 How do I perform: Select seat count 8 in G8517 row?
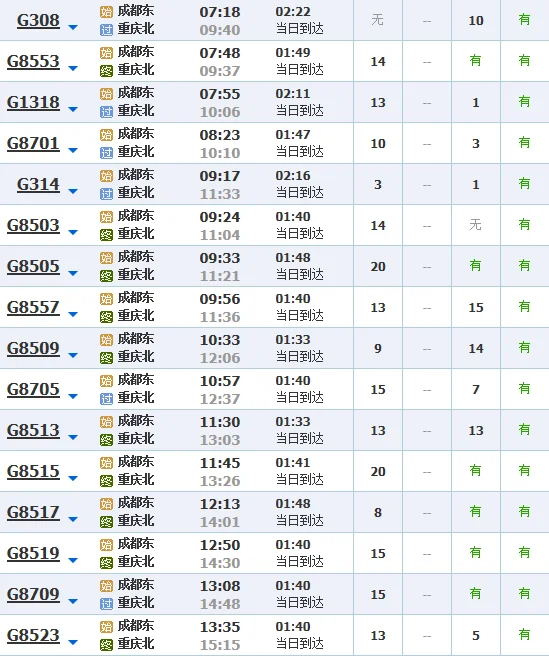378,512
